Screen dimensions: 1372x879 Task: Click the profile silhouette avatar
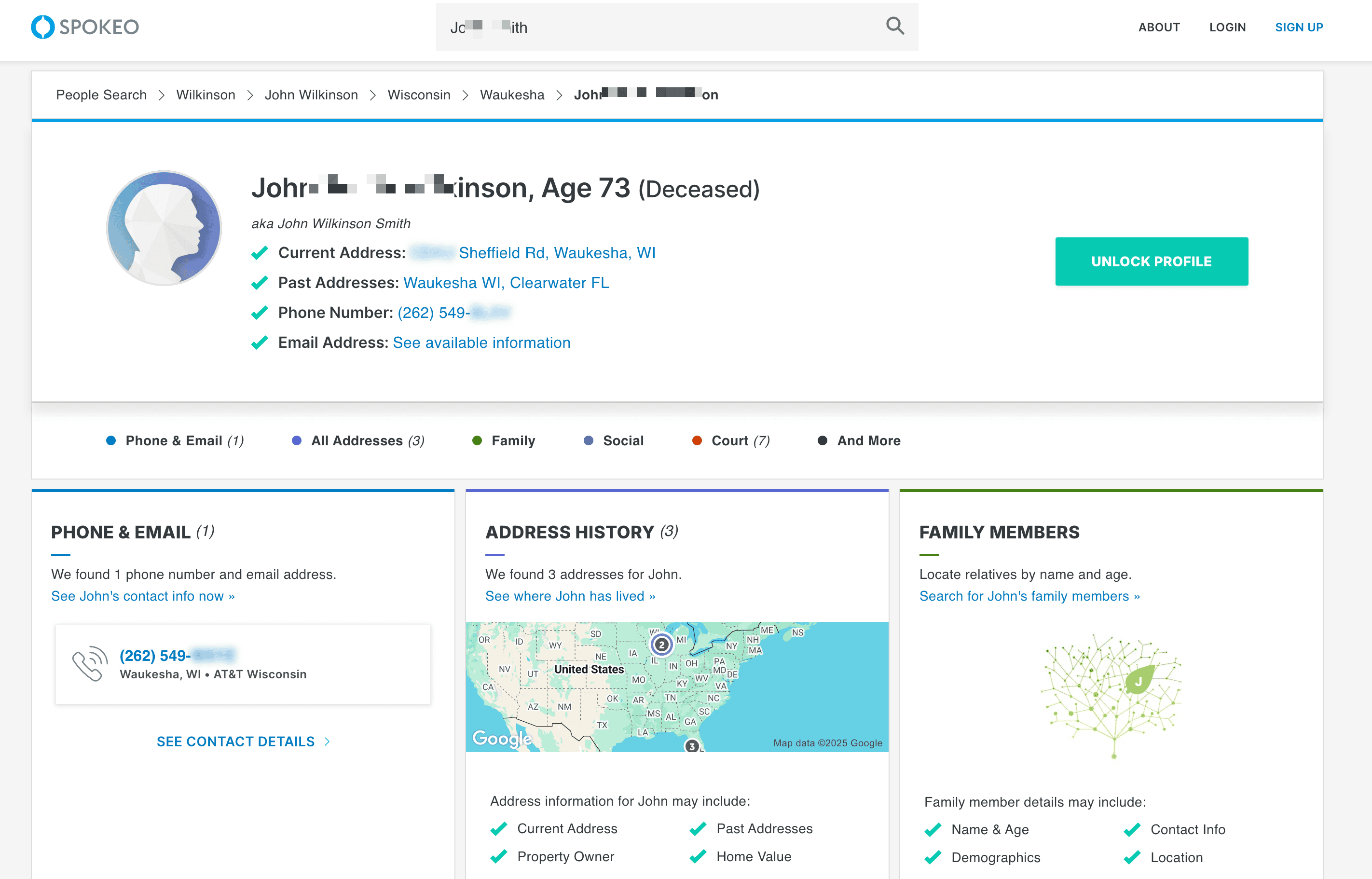coord(165,228)
